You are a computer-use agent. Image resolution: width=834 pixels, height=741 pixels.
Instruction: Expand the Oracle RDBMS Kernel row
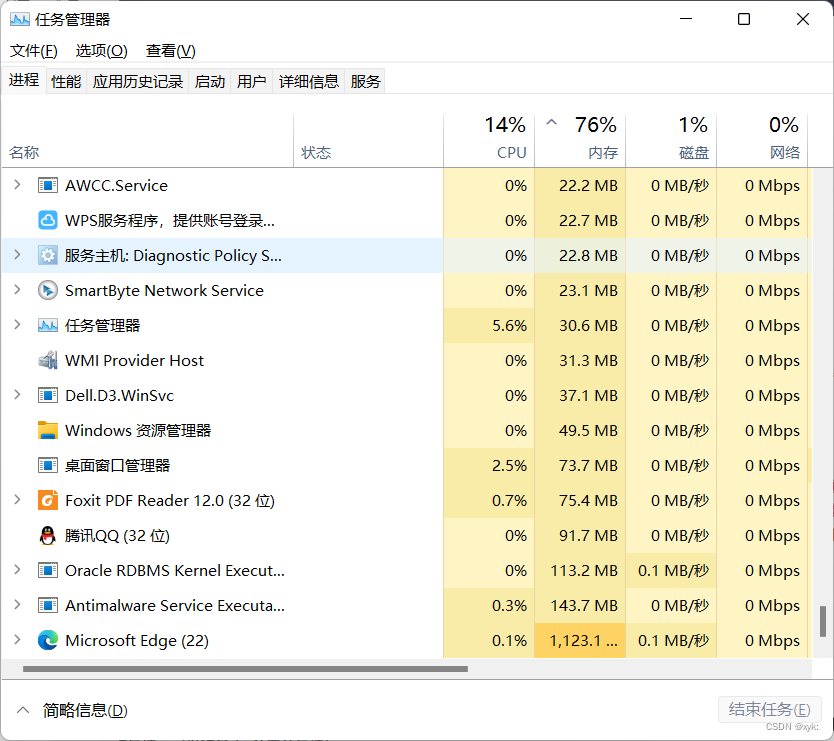tap(17, 570)
